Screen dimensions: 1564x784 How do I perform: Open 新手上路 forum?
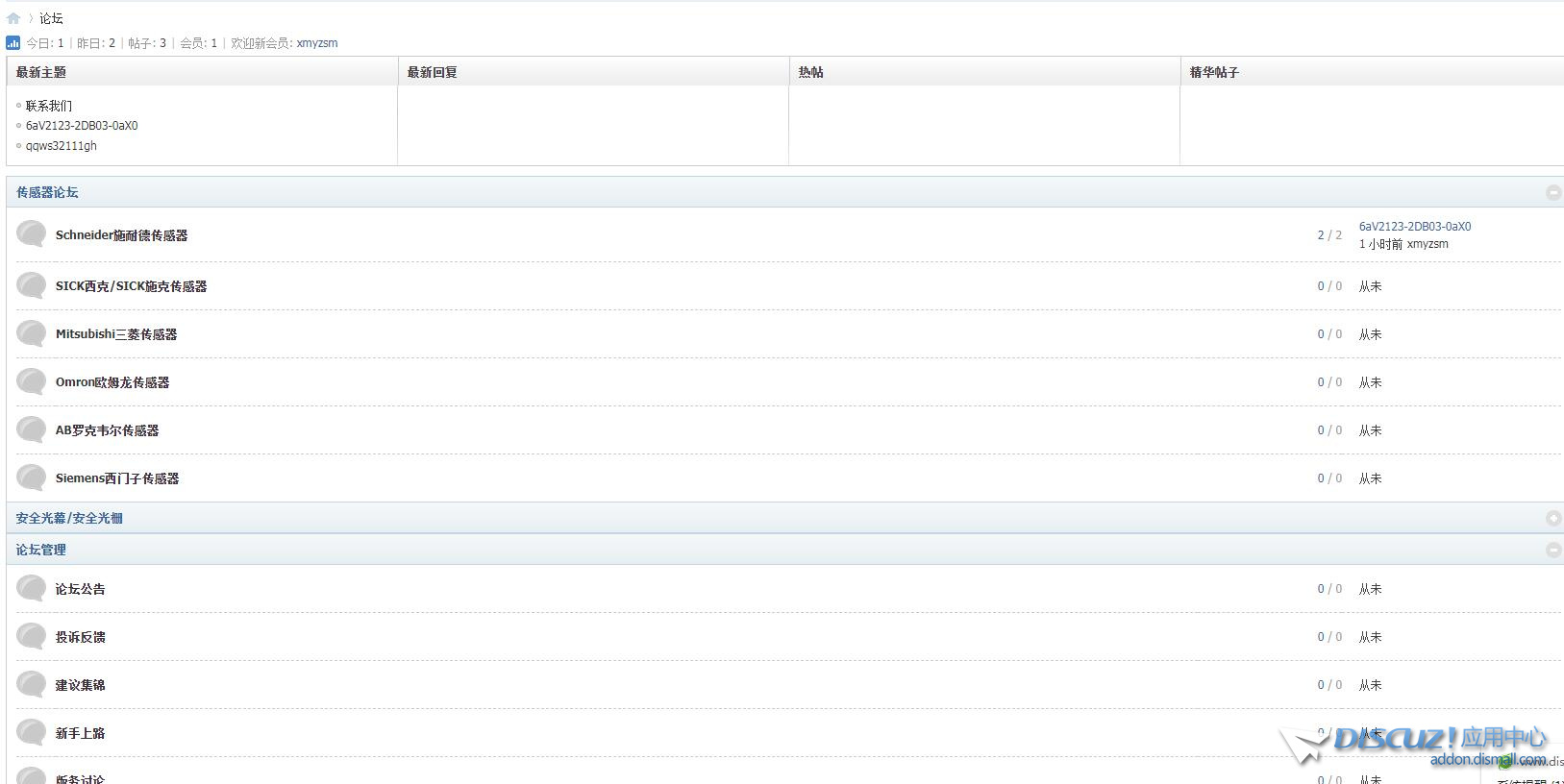click(81, 733)
